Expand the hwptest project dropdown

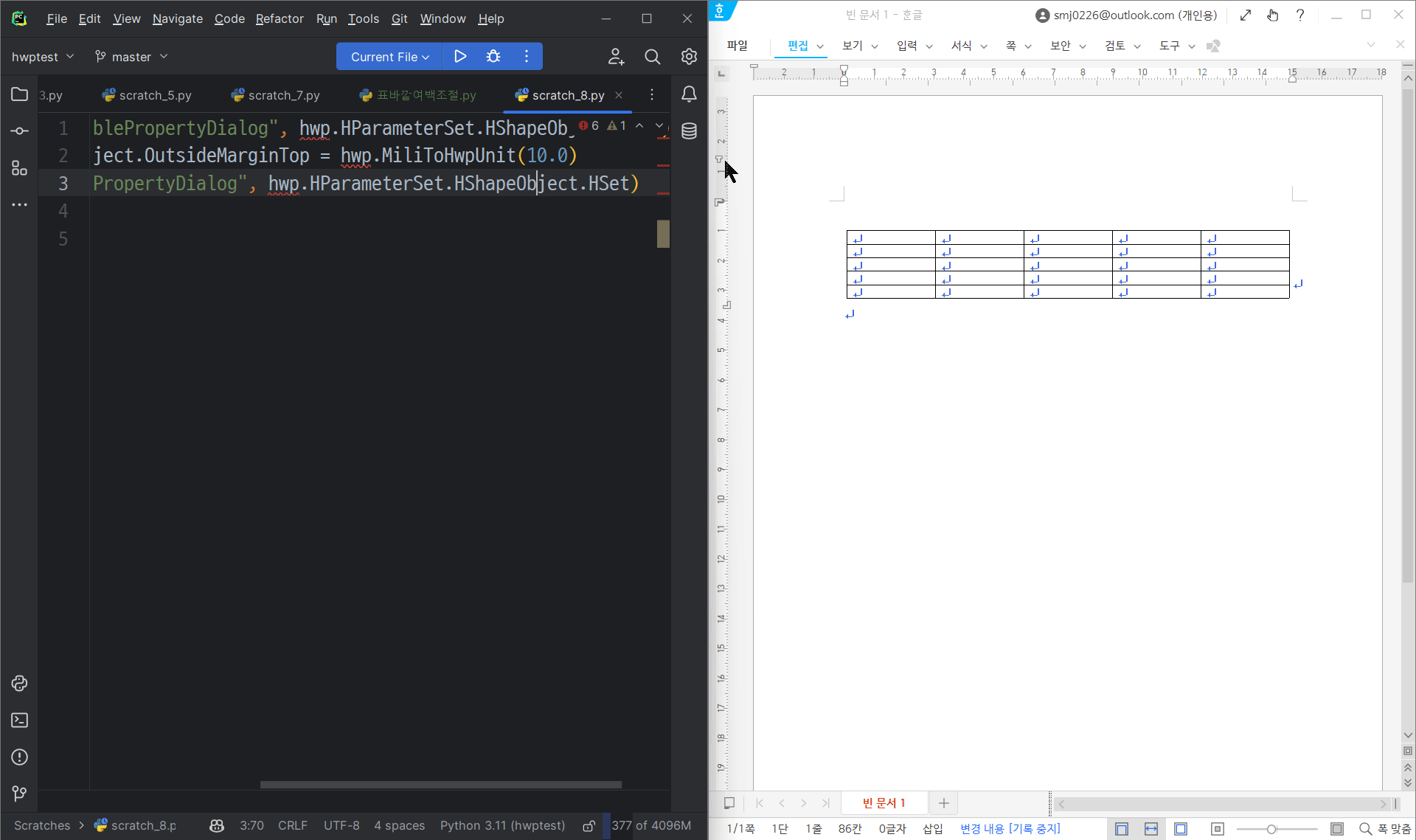click(43, 57)
